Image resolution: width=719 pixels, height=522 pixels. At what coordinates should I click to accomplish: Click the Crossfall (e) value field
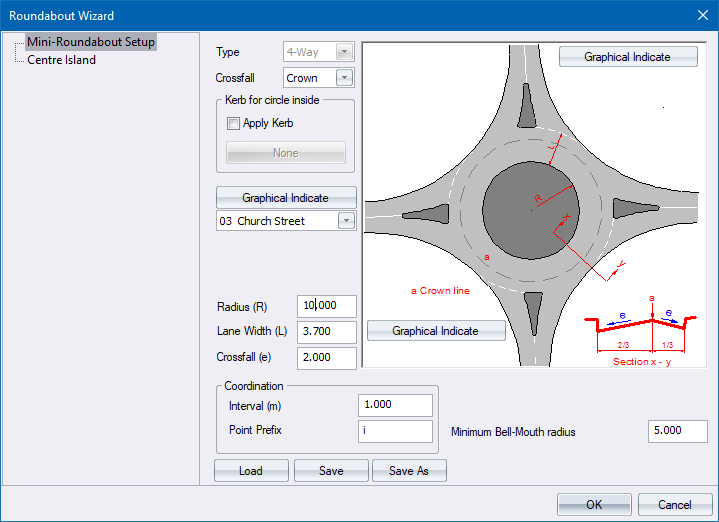326,358
